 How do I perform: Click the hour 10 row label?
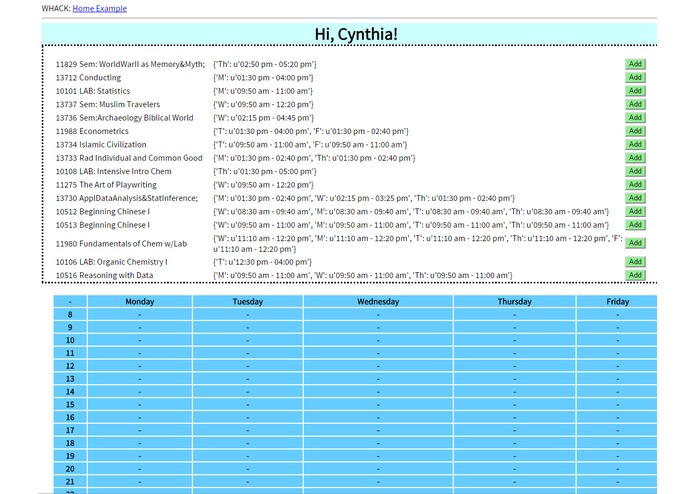pyautogui.click(x=70, y=340)
